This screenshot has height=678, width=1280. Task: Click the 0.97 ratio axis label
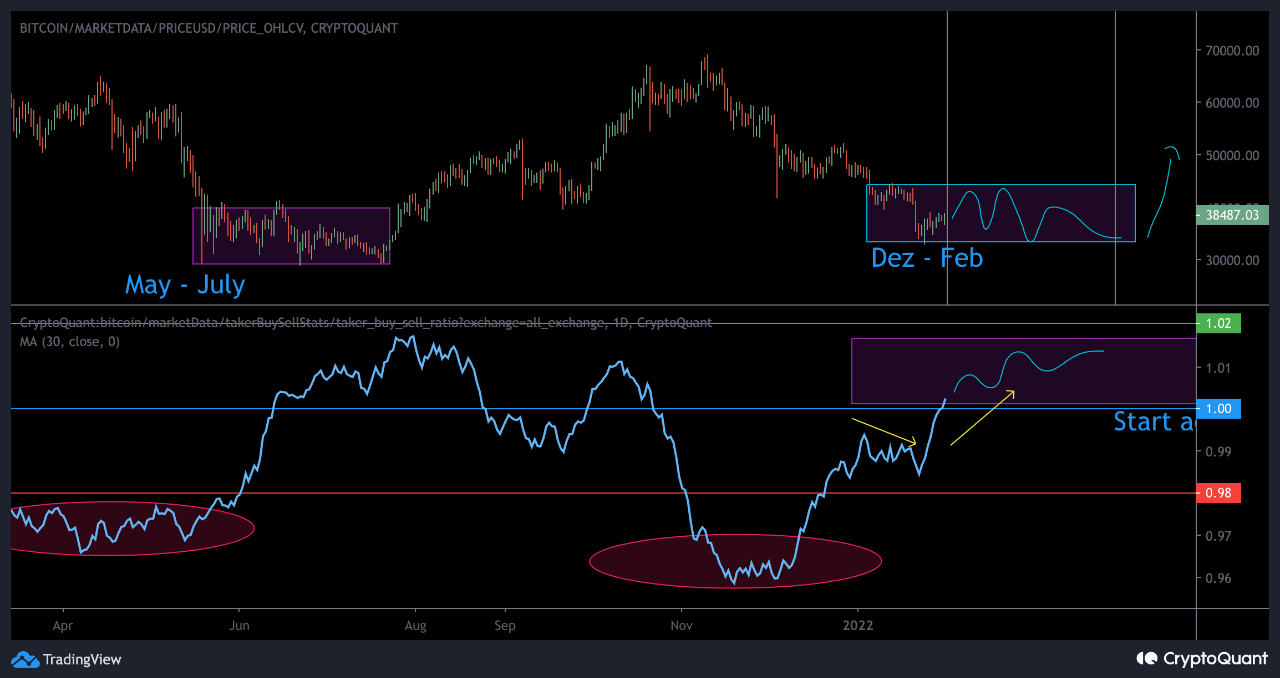pos(1217,536)
